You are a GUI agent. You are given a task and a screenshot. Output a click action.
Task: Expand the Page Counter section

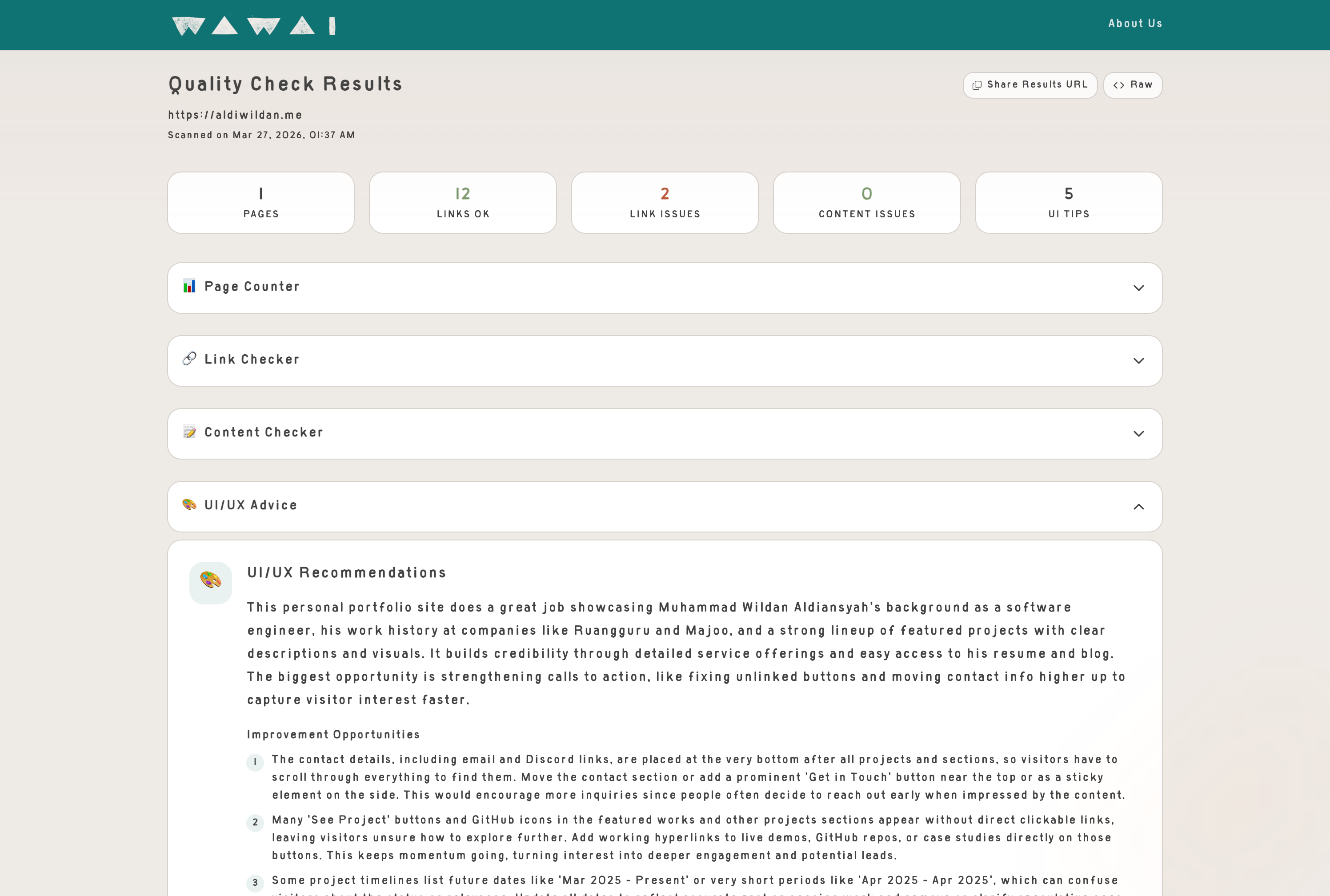[x=665, y=288]
